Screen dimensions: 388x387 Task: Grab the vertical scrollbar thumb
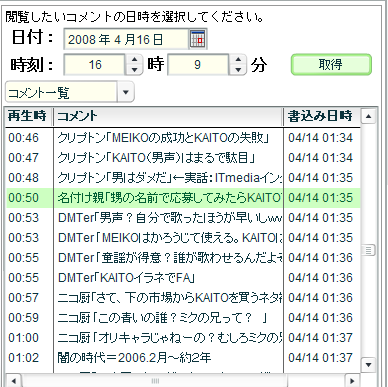368,250
